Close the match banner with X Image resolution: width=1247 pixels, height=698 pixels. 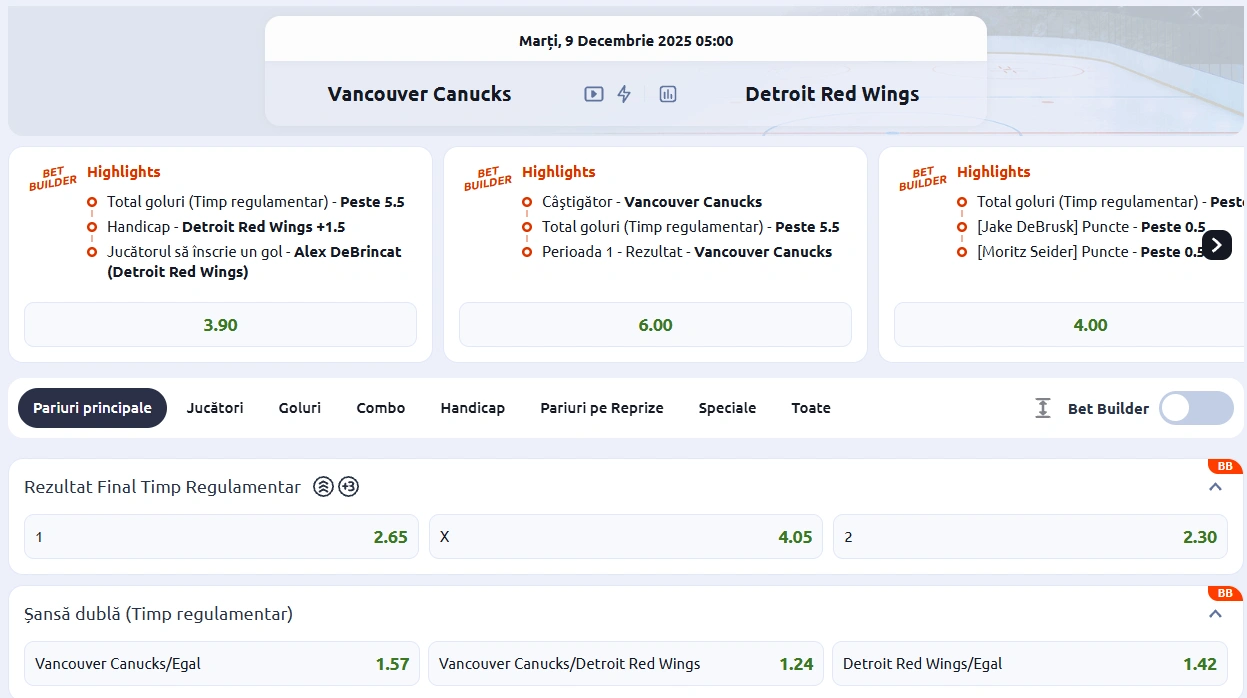click(x=1197, y=12)
